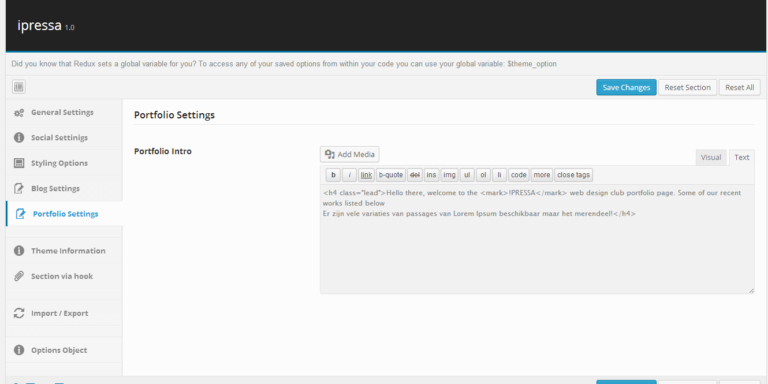Screen dimensions: 768x384
Task: Click the Section via hook paperclip icon
Action: pos(19,276)
